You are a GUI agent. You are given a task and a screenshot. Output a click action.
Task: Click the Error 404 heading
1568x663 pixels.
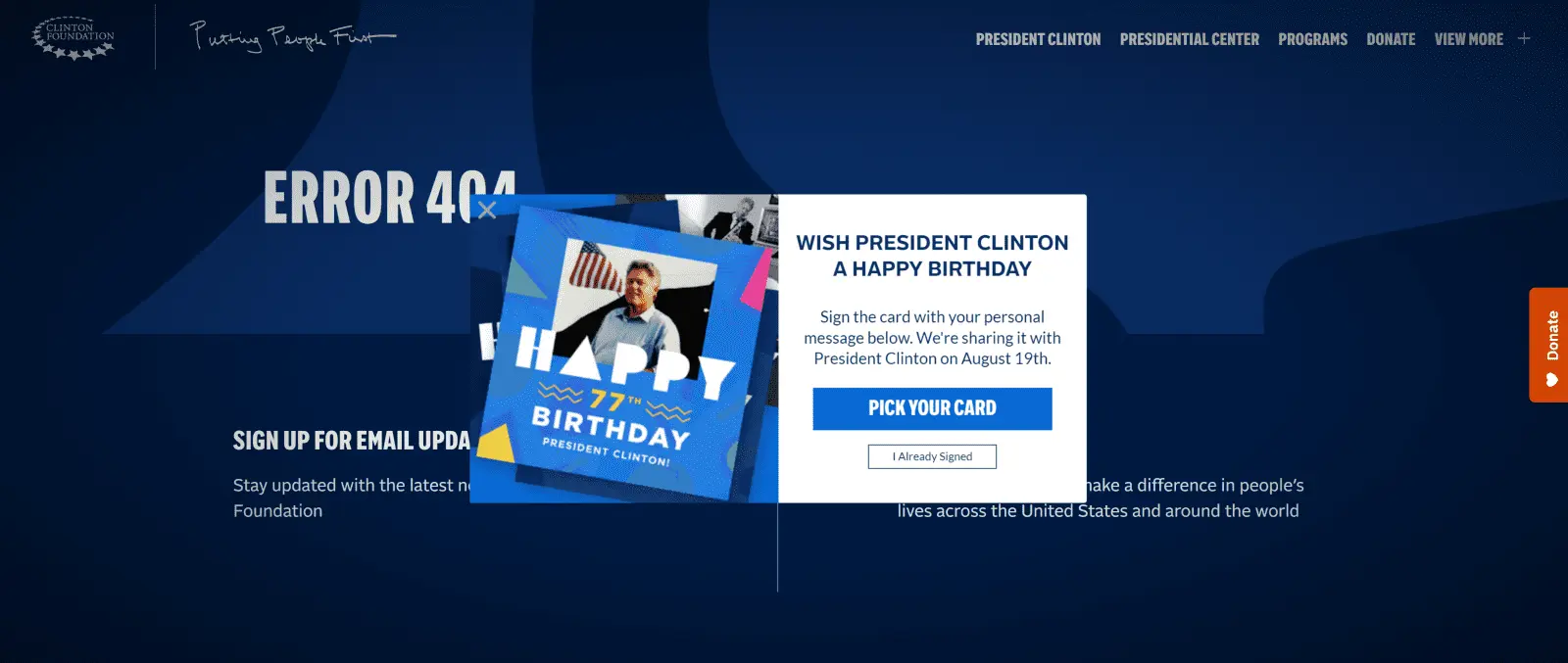[390, 197]
